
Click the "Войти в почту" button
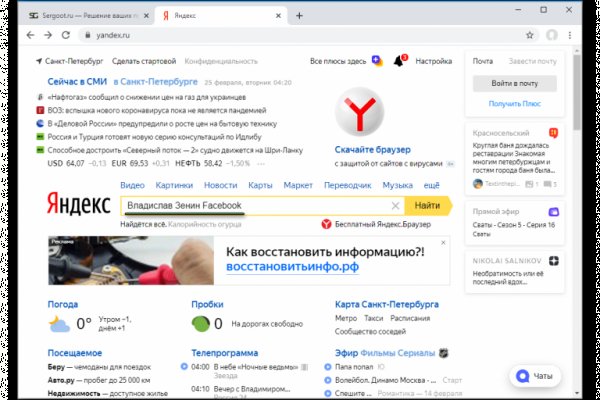pos(514,83)
